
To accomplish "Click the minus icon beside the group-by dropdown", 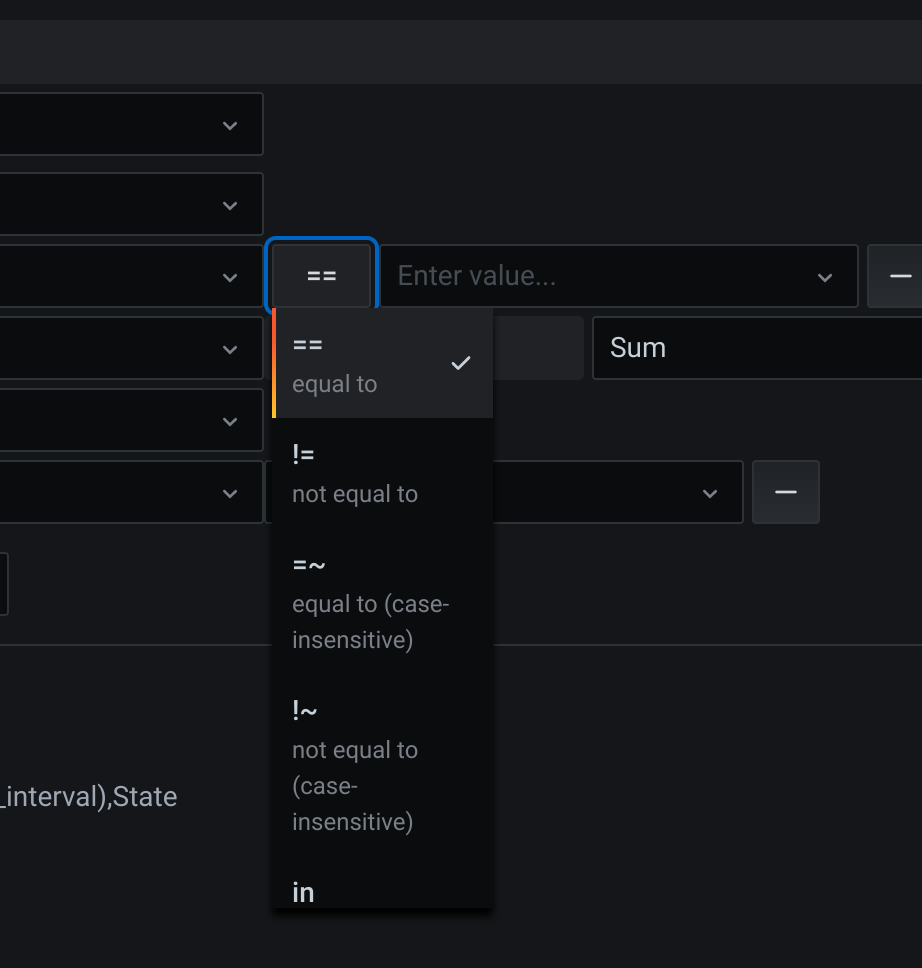I will (x=785, y=492).
